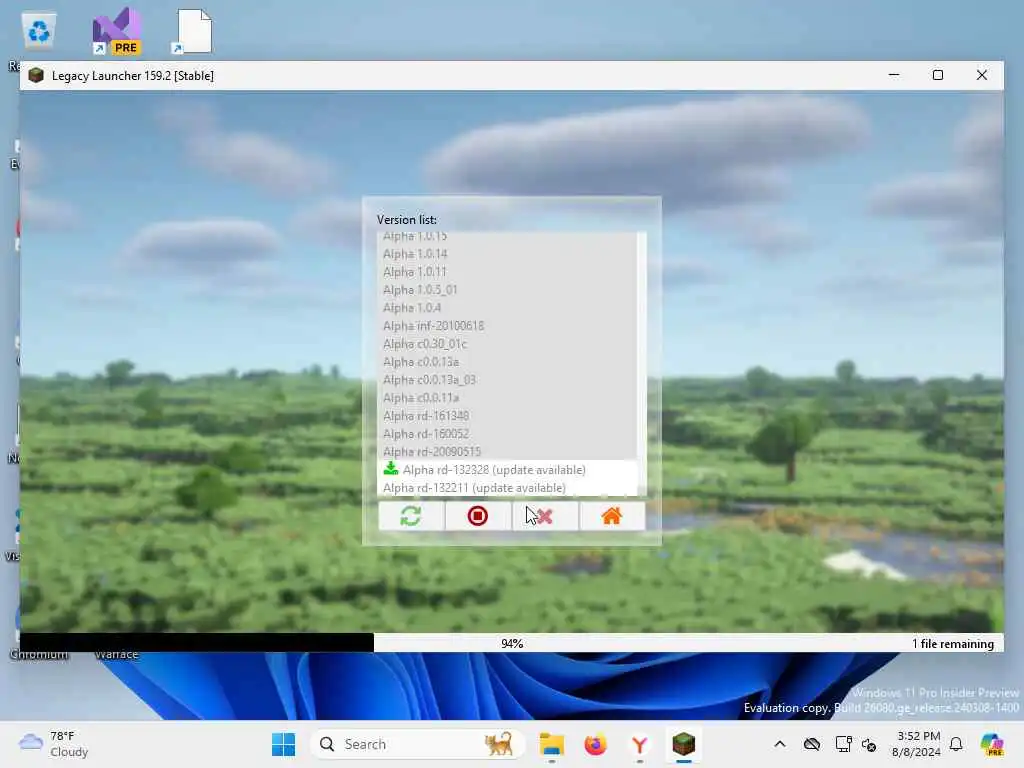Click the crossed-out cloud sync tray icon
1024x768 pixels.
click(x=812, y=744)
